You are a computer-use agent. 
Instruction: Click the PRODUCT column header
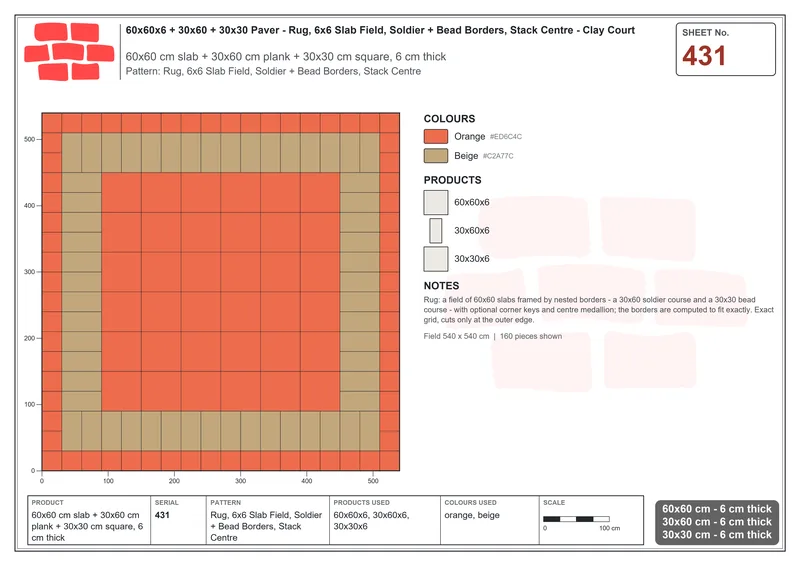(x=47, y=503)
